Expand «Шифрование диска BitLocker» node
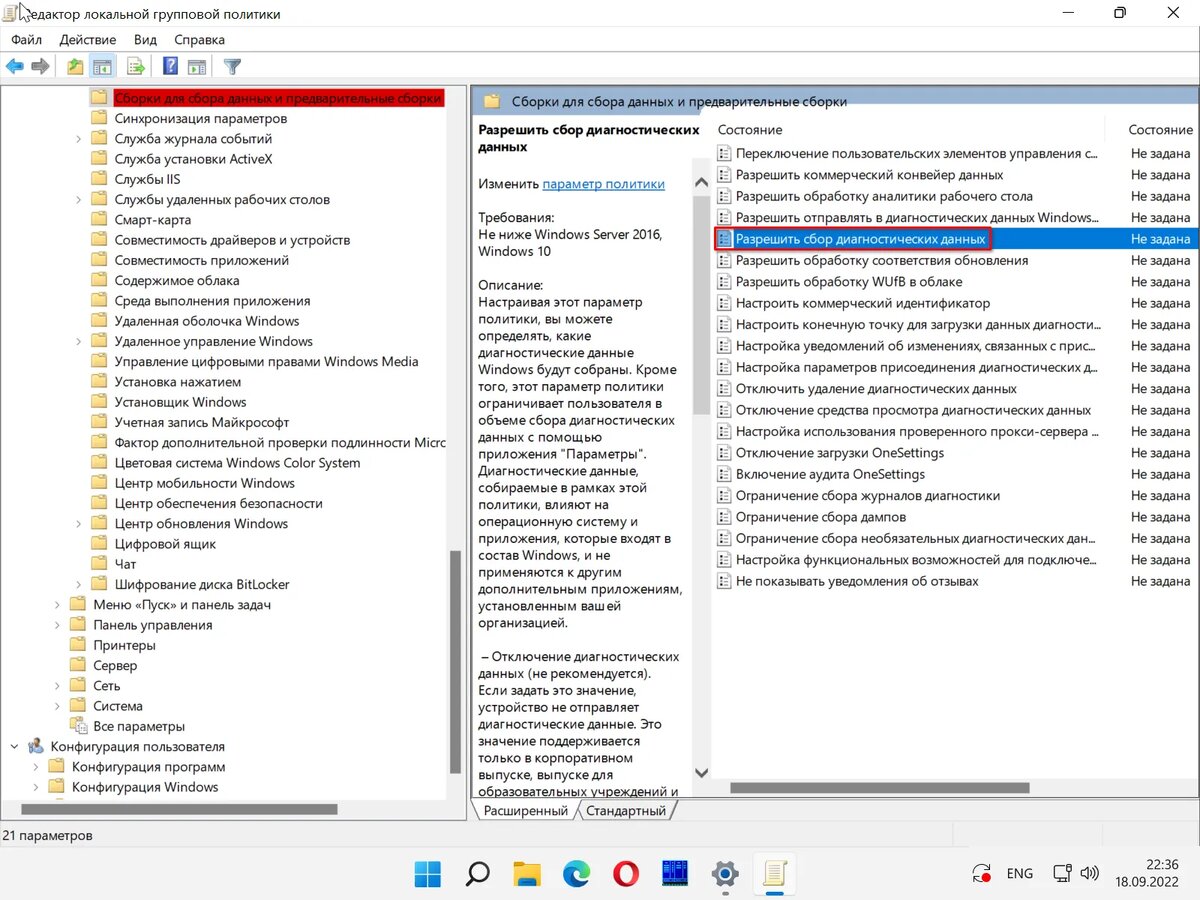Viewport: 1200px width, 900px height. pyautogui.click(x=79, y=584)
